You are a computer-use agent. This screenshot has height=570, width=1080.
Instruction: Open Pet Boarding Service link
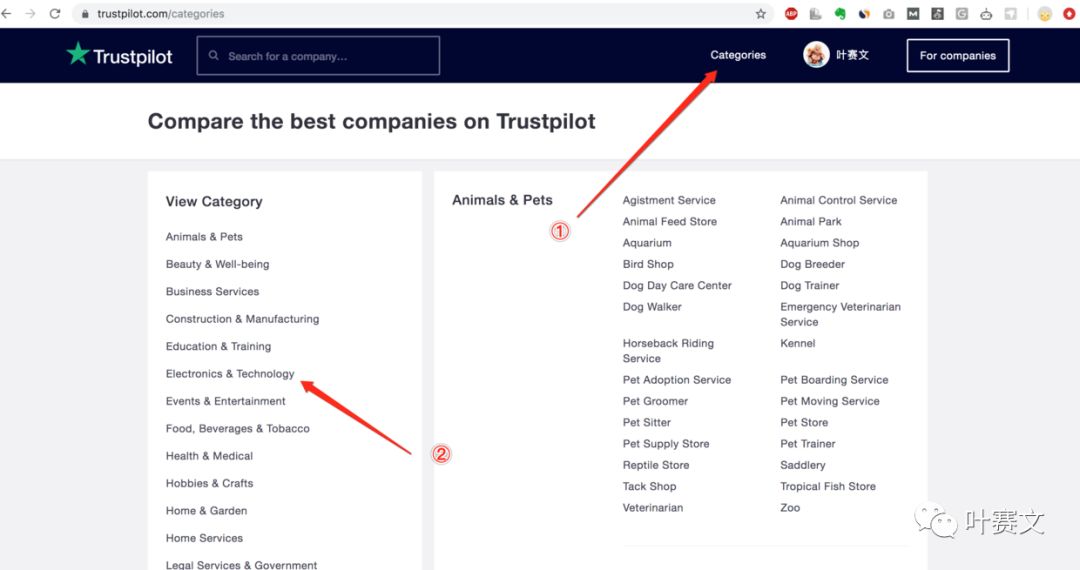834,380
